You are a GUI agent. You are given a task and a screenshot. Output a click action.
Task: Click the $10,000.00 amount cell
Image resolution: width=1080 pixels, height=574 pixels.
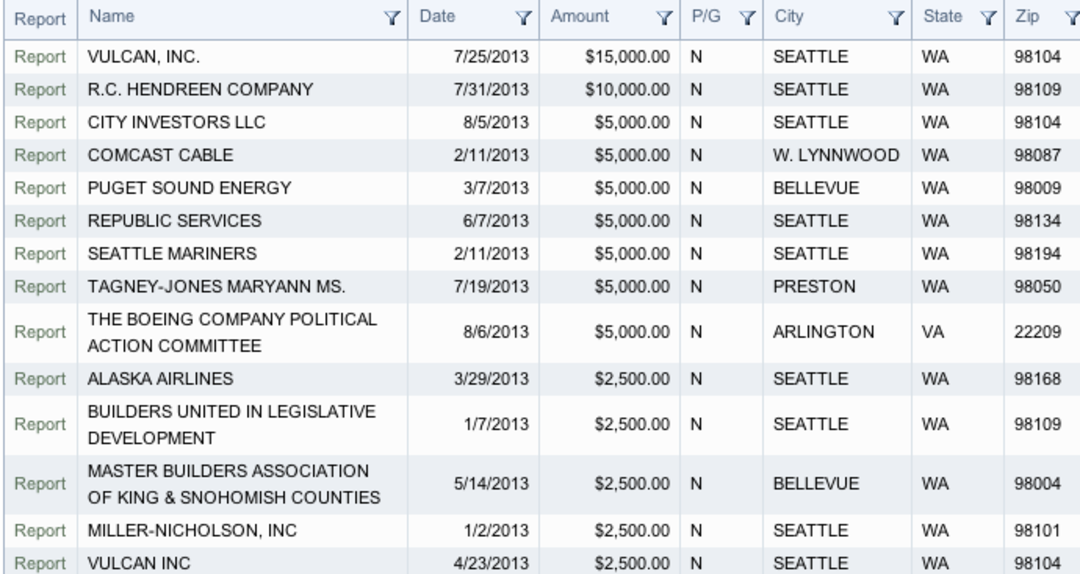(627, 90)
